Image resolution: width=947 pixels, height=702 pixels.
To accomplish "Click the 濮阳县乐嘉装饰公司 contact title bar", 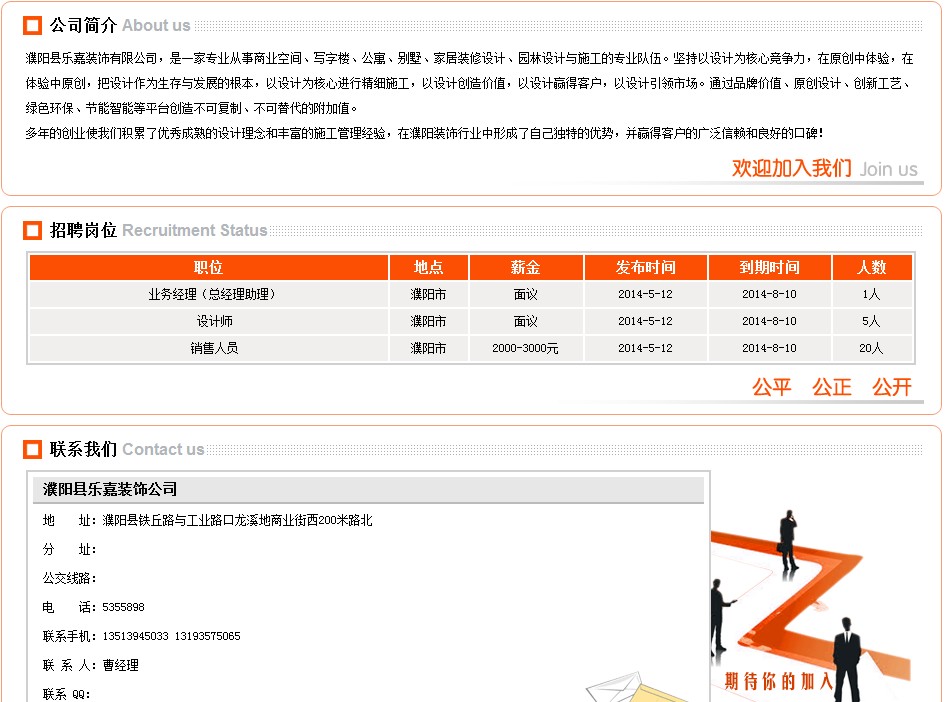I will coord(368,489).
